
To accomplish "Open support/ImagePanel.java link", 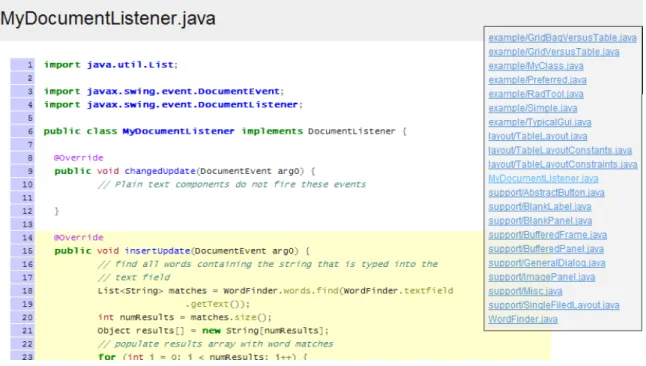I will tap(542, 277).
